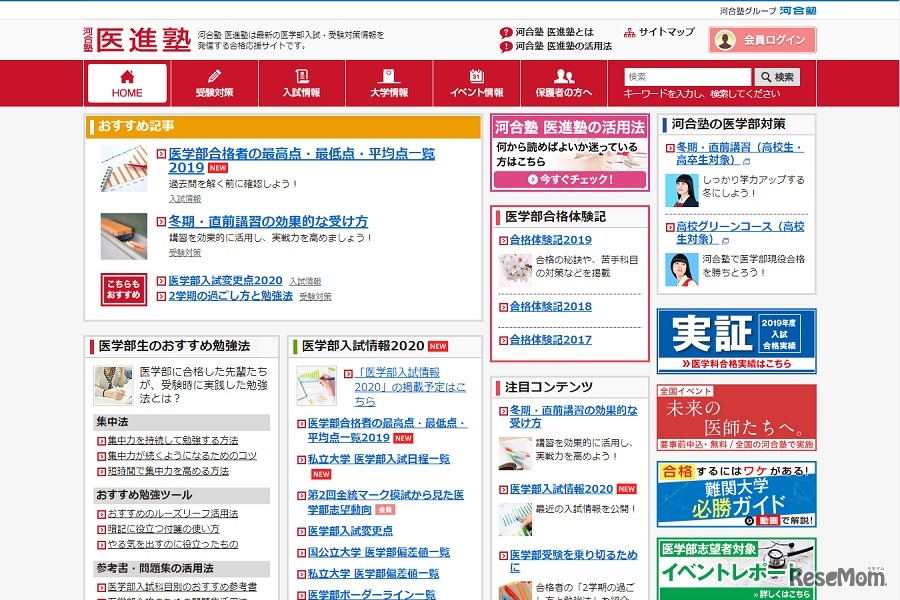
Task: Open 冬期・直前講習の効果的な受け方 in 注目コンテンツ
Action: [573, 417]
